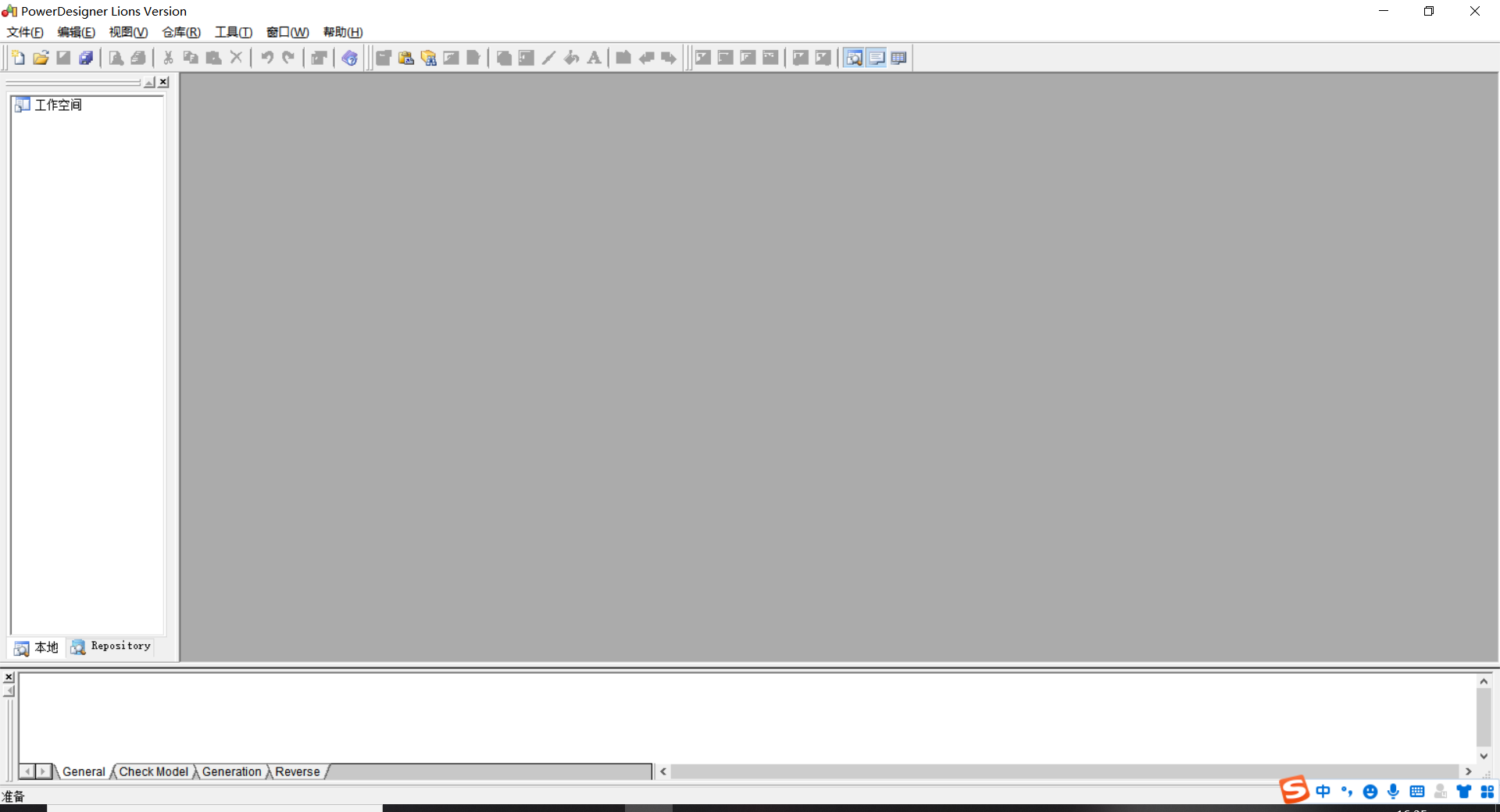The height and width of the screenshot is (812, 1500).
Task: Open the 仓库(R) menu
Action: pyautogui.click(x=181, y=32)
